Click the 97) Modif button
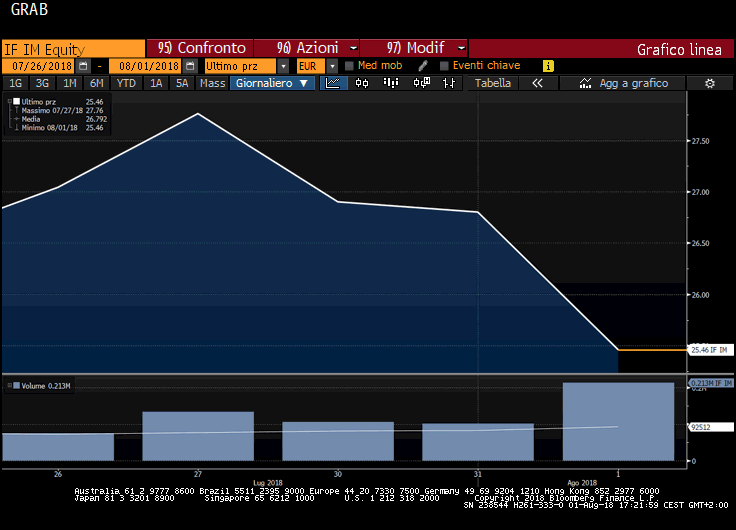The image size is (736, 530). 414,48
